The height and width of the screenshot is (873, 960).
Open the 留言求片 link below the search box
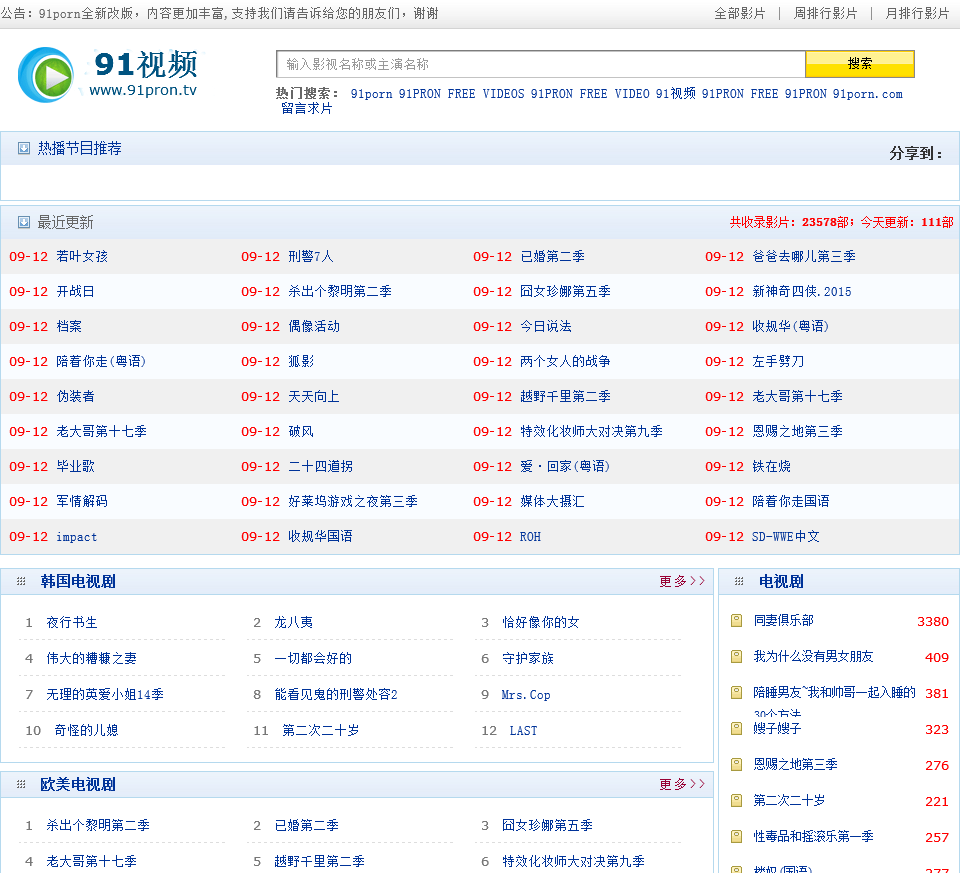tap(306, 108)
